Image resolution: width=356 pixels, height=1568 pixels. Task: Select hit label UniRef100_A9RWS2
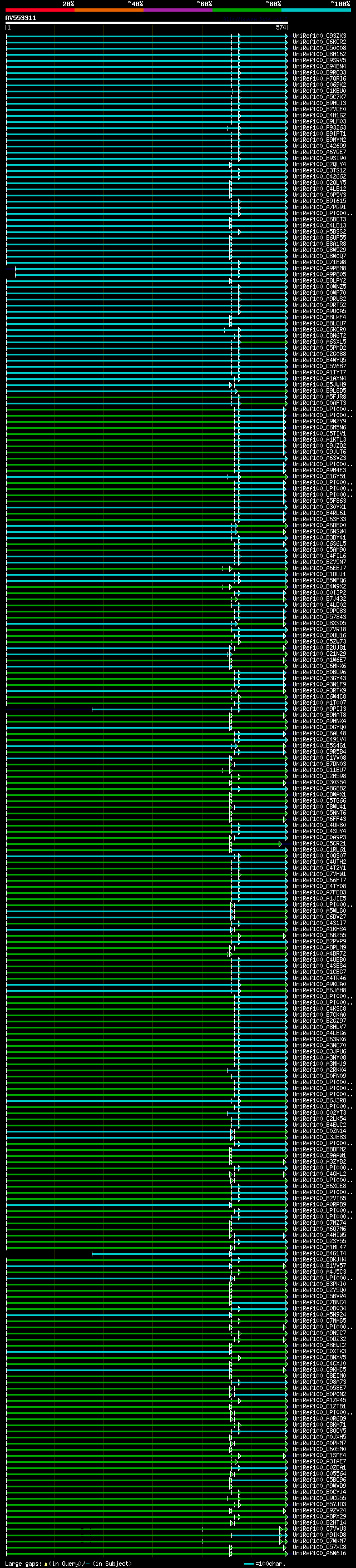319,299
